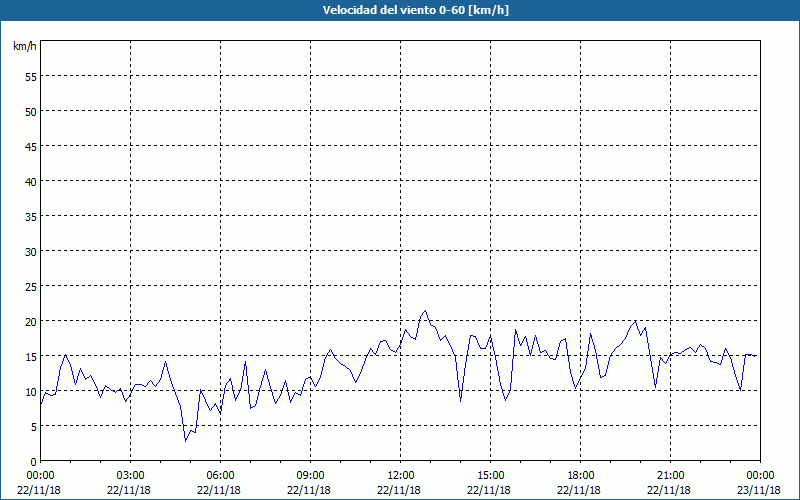800x500 pixels.
Task: Select the 50 y-axis label
Action: point(31,112)
